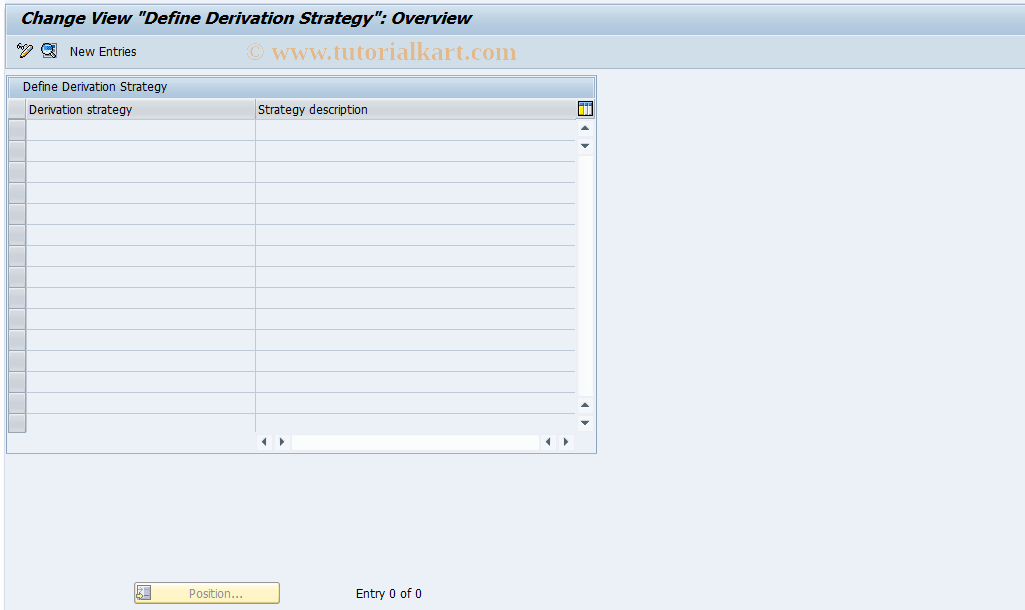Open the table column configuration icon

pos(584,108)
